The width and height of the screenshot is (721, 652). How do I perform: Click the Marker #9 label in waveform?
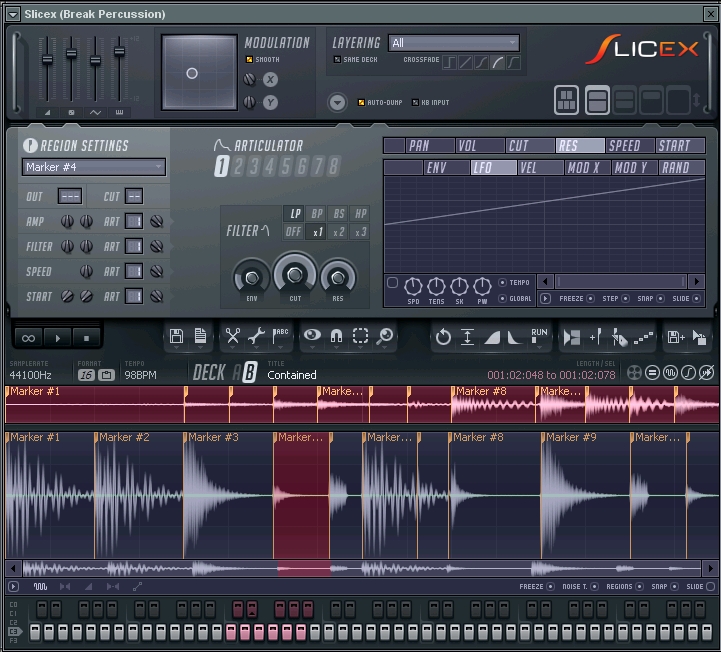click(571, 437)
